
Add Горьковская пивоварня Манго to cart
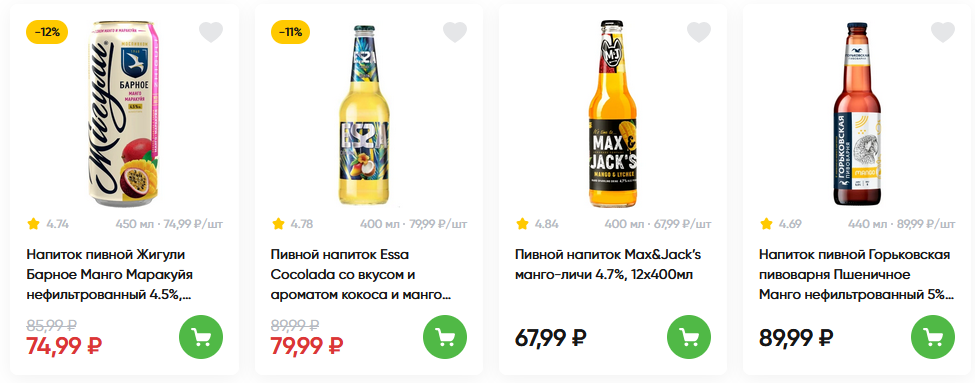(x=933, y=337)
